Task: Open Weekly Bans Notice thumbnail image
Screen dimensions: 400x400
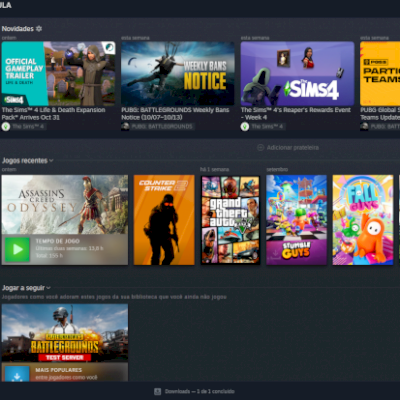Action: (178, 74)
